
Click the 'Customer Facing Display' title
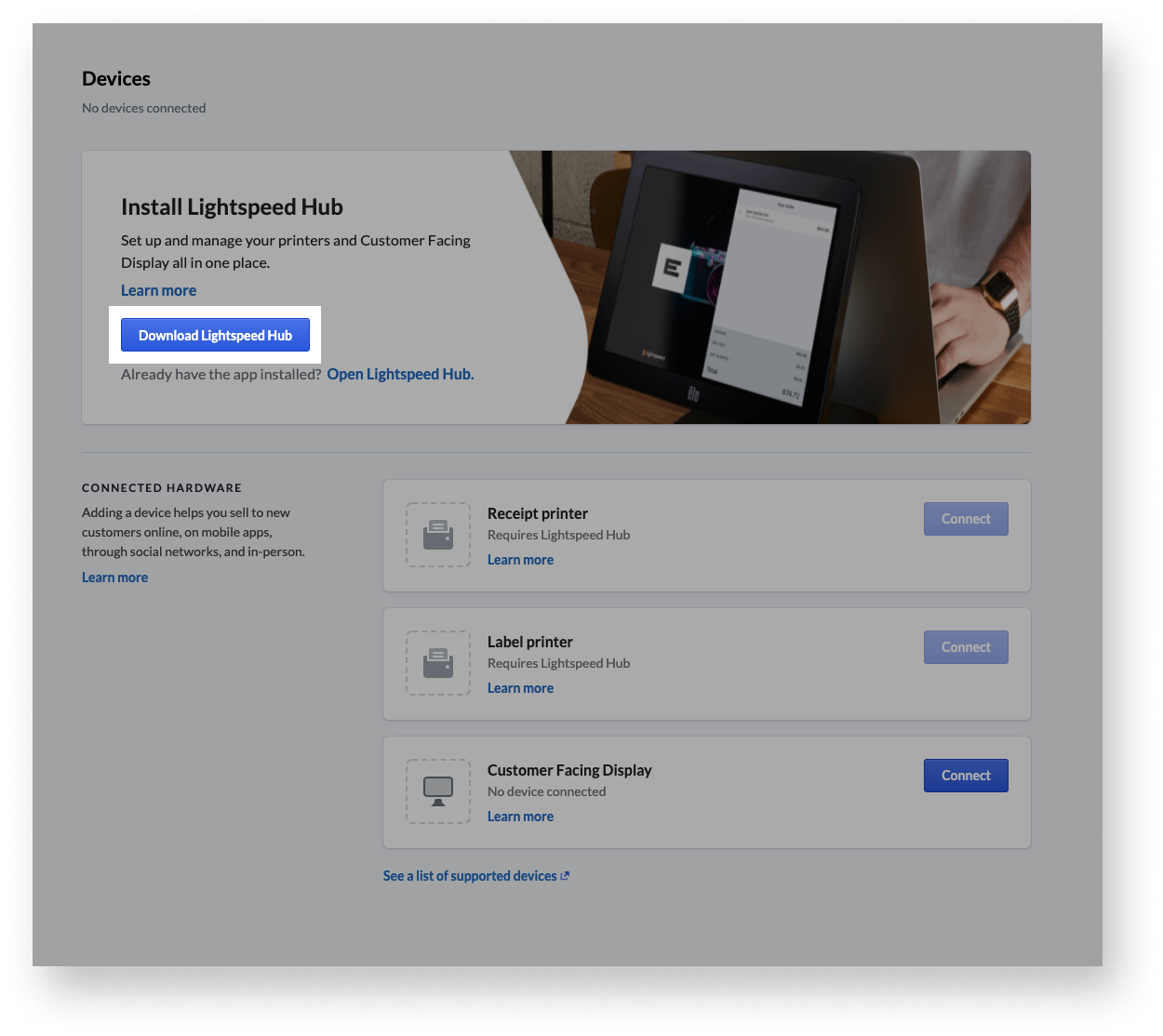point(569,770)
